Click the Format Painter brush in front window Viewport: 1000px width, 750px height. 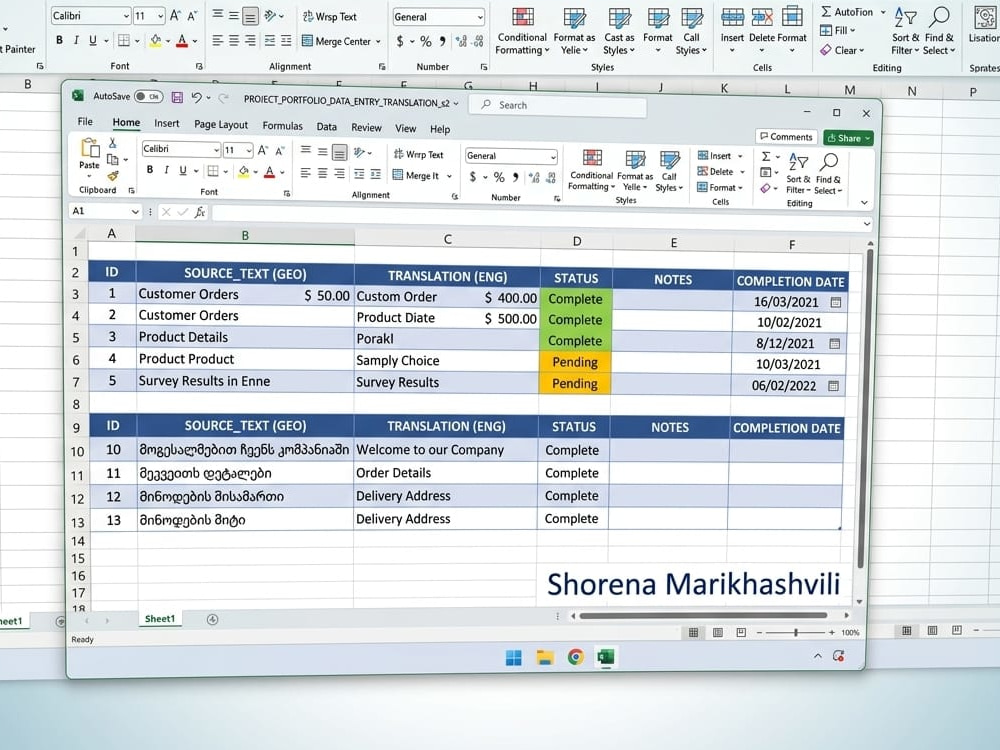(113, 175)
